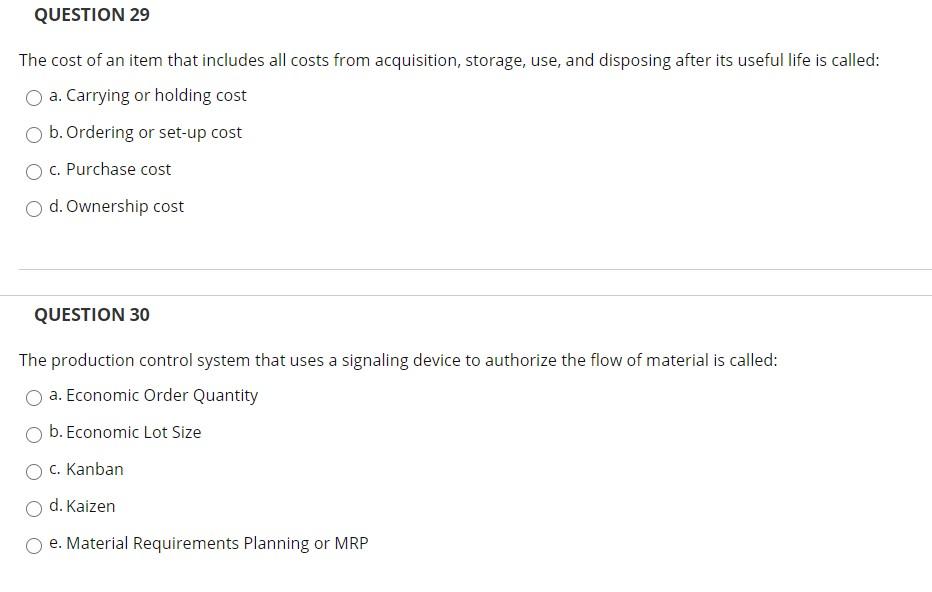Image resolution: width=932 pixels, height=592 pixels.
Task: Select the Kaizen radio button
Action: tap(34, 509)
